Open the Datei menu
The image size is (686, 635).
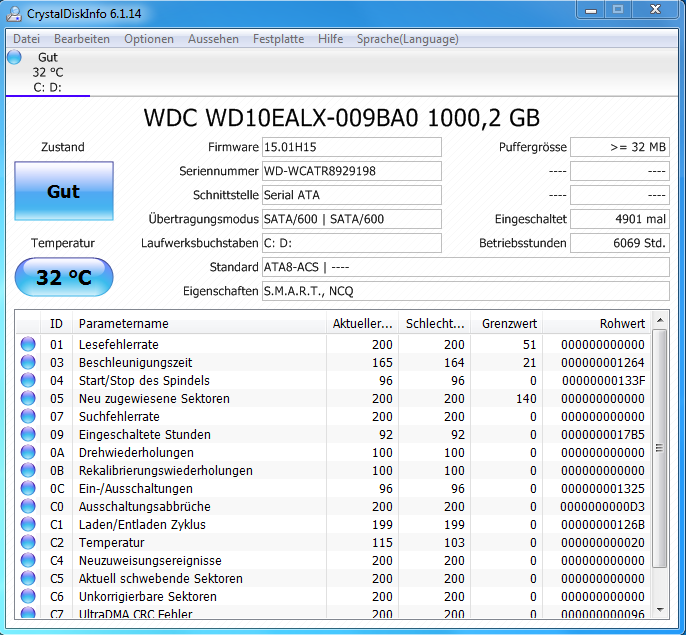point(26,39)
